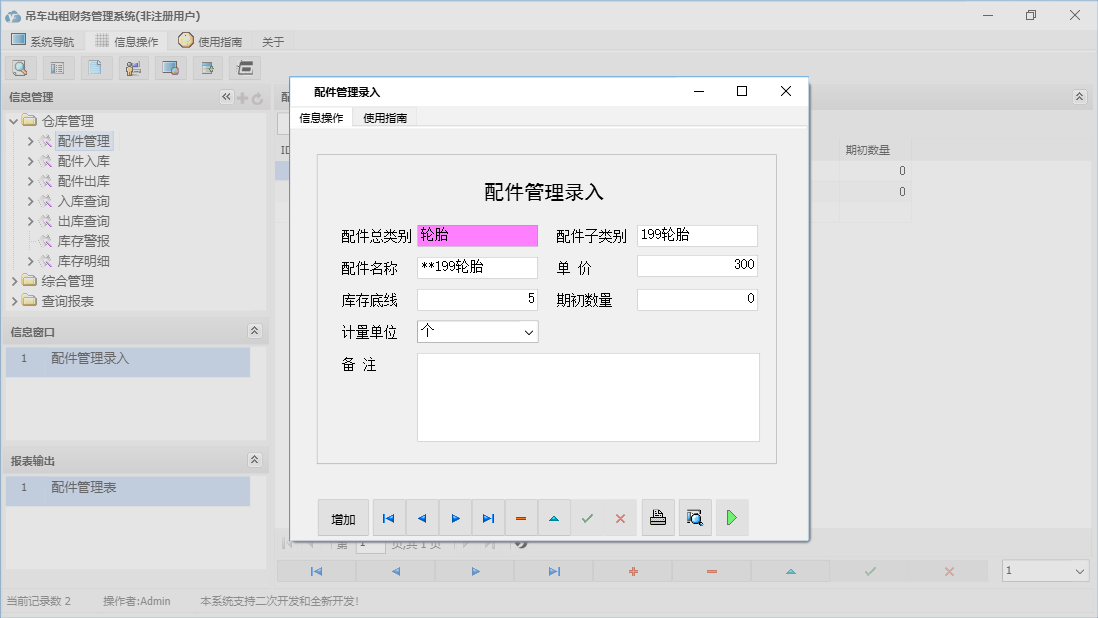Click the report view icon in main toolbar
The width and height of the screenshot is (1098, 618).
(x=57, y=67)
